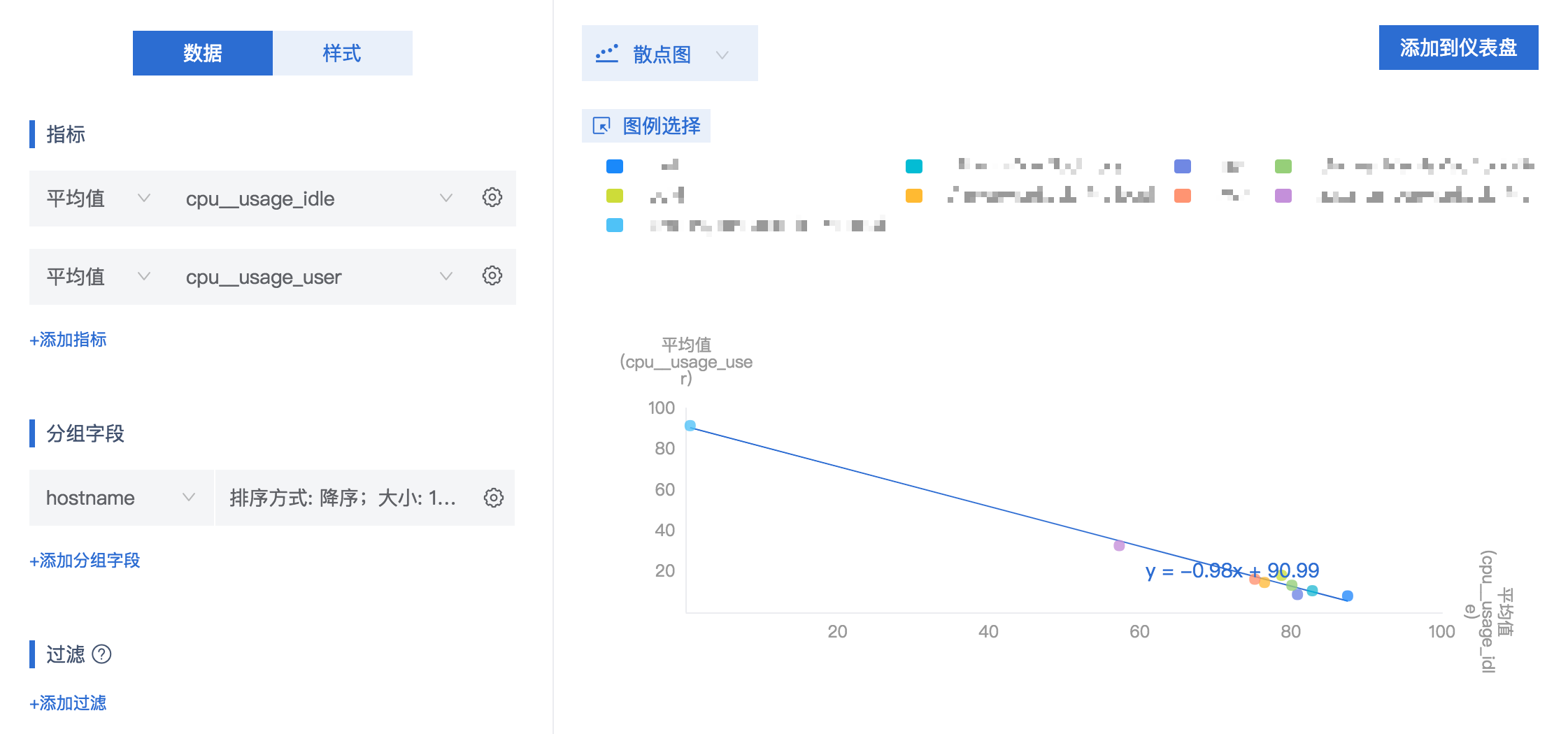Click the help icon next to 过滤
1568x734 pixels.
102,654
